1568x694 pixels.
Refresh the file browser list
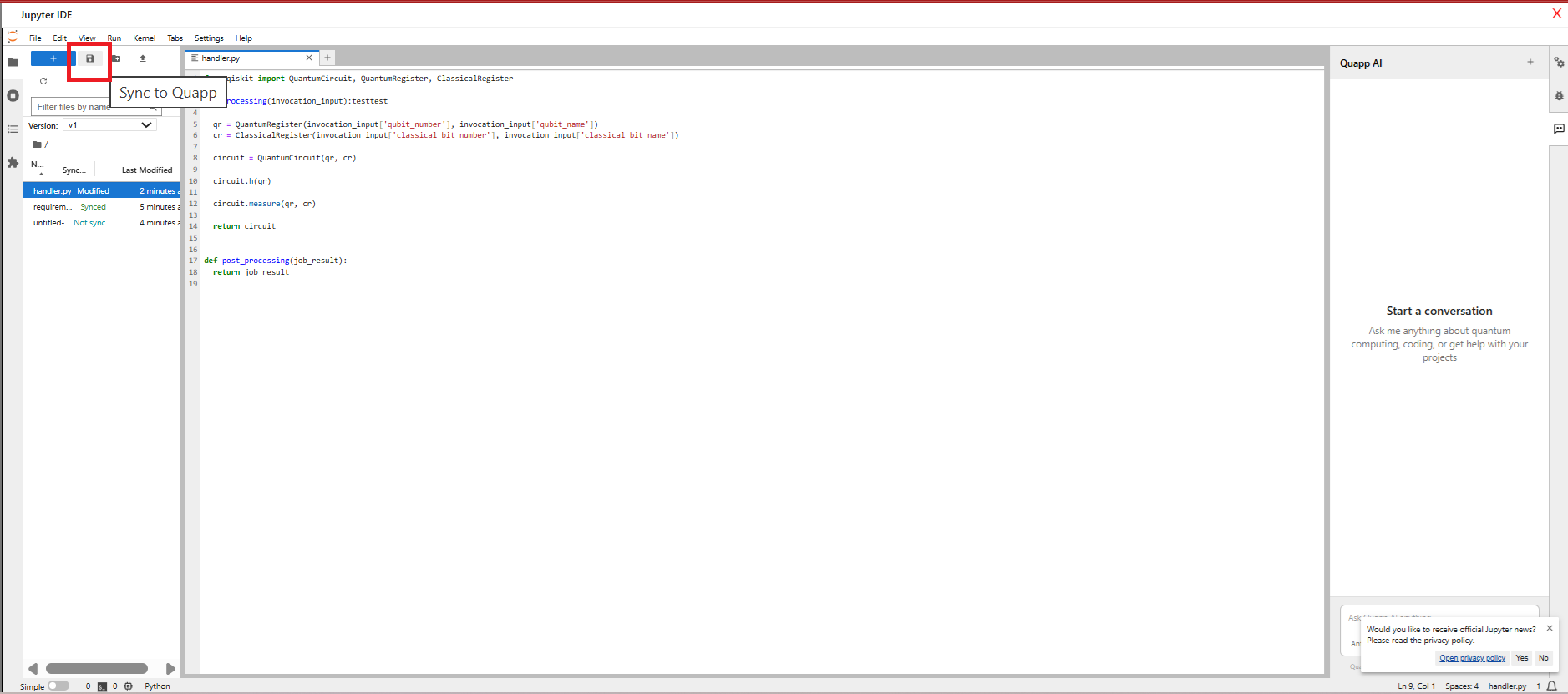[x=43, y=81]
